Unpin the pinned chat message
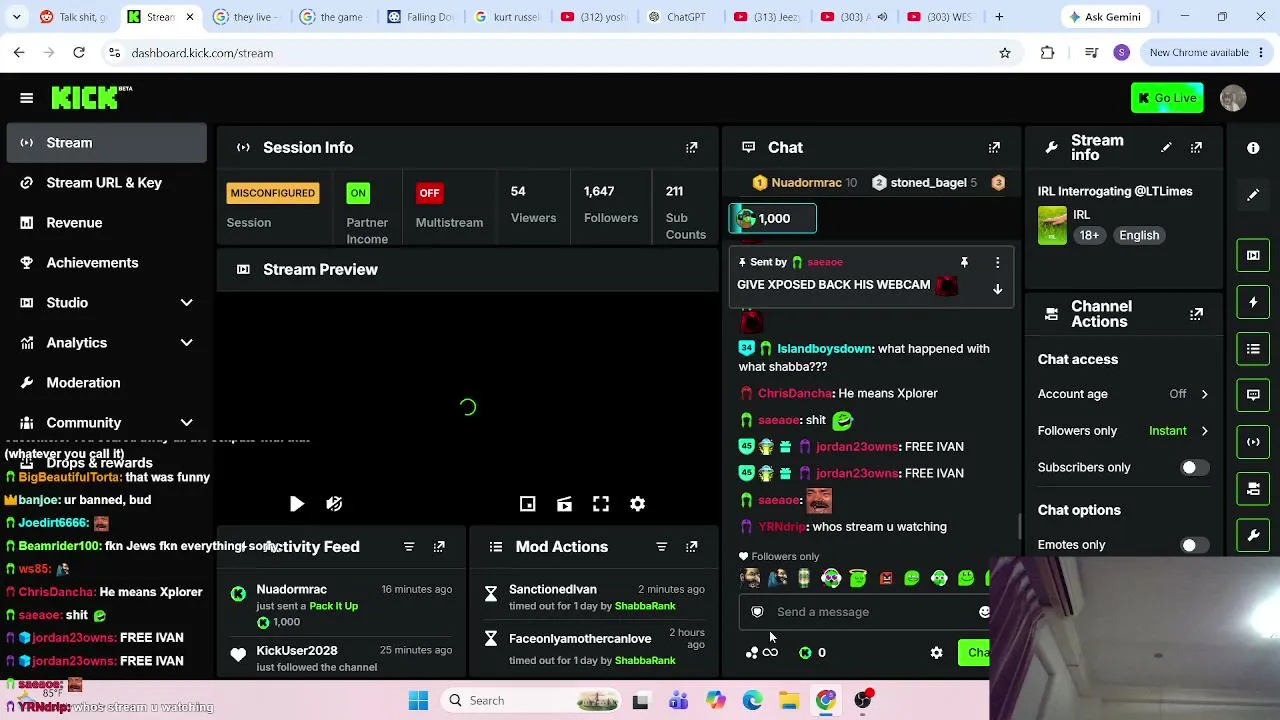The width and height of the screenshot is (1280, 720). (964, 262)
